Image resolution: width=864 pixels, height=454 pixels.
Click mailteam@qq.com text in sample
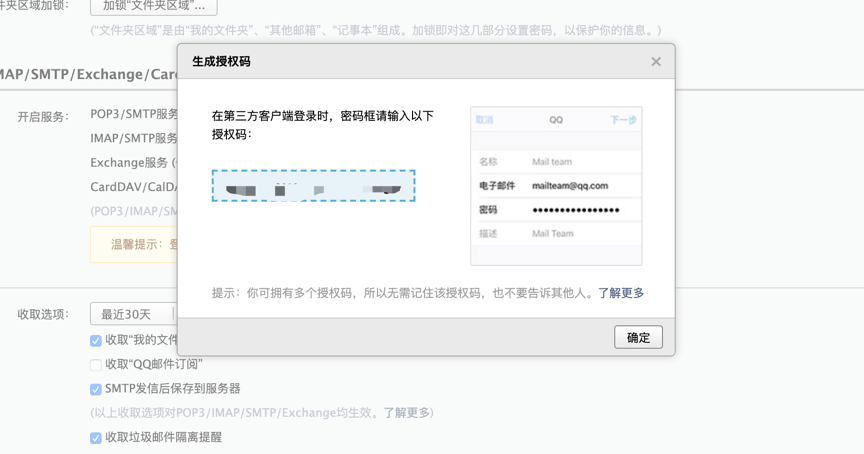point(570,186)
